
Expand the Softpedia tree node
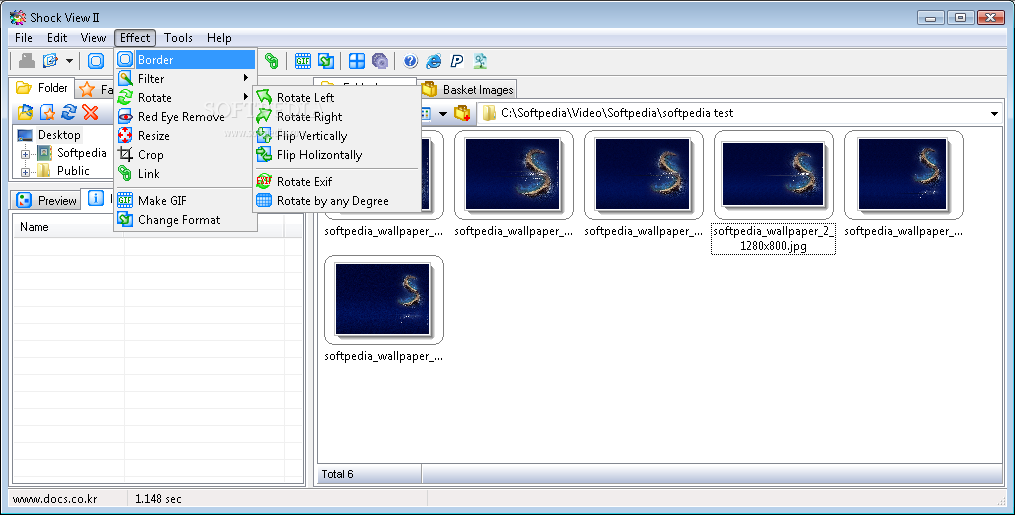coord(25,154)
